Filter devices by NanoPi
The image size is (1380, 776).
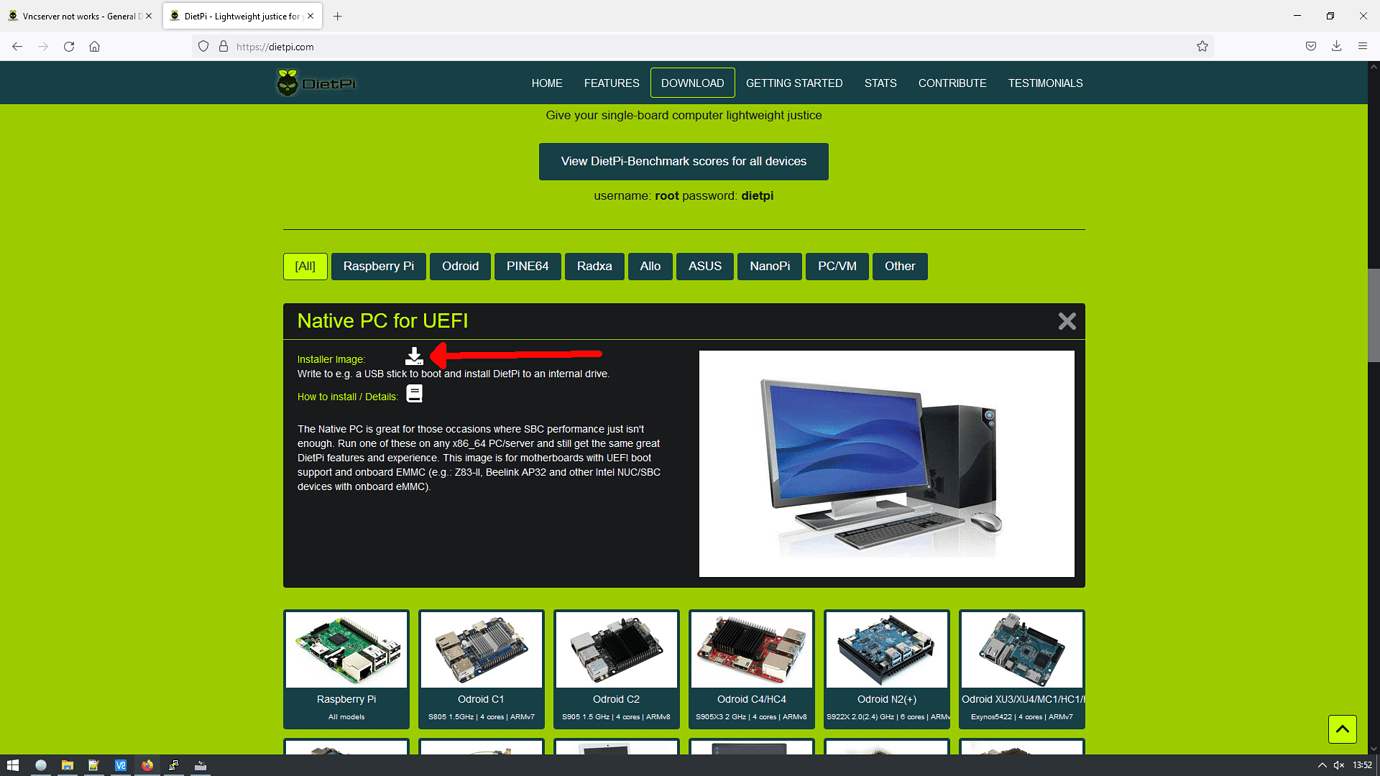coord(769,266)
